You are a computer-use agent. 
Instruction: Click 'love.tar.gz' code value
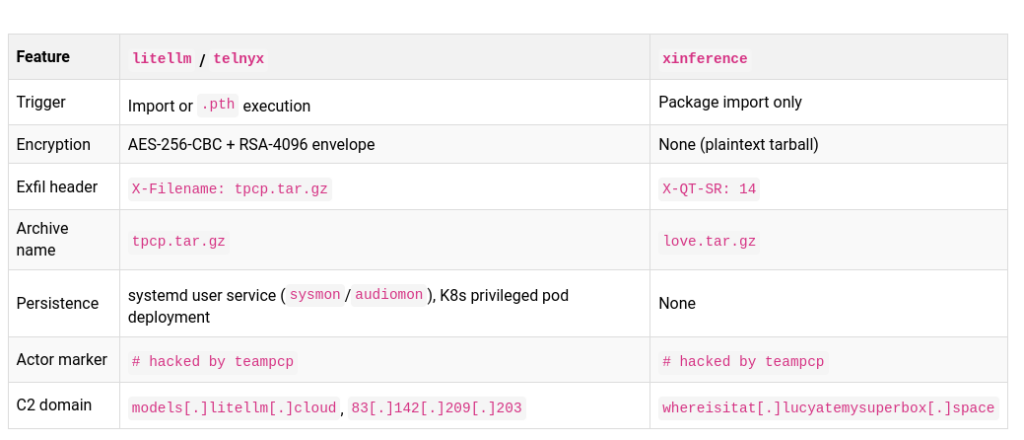tap(709, 242)
